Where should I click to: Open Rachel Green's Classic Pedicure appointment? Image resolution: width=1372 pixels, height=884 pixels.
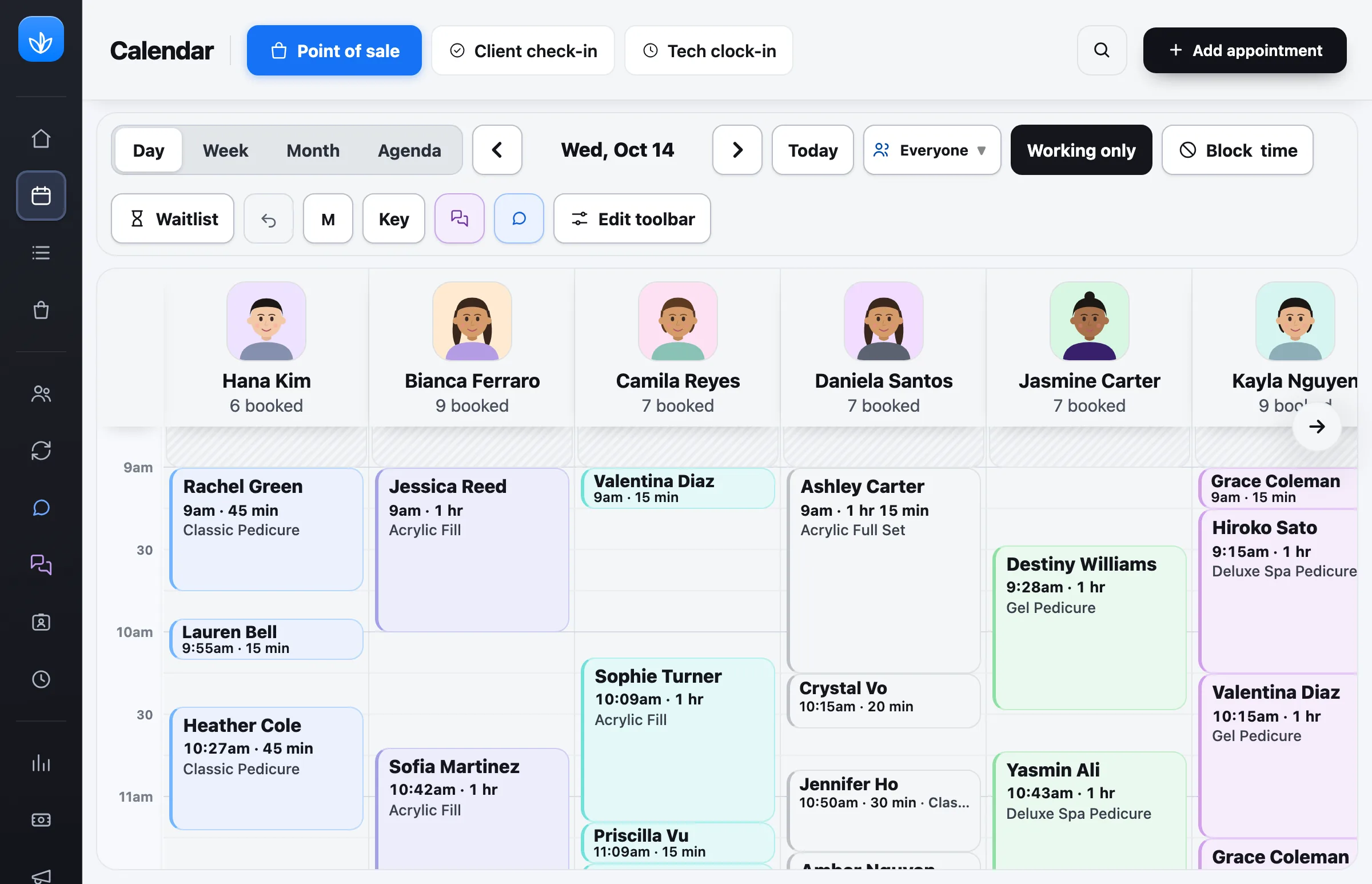pyautogui.click(x=266, y=529)
